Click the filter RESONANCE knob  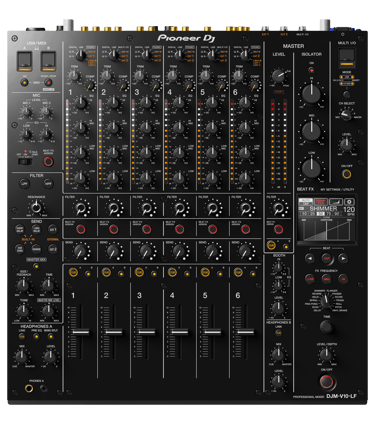(x=36, y=208)
